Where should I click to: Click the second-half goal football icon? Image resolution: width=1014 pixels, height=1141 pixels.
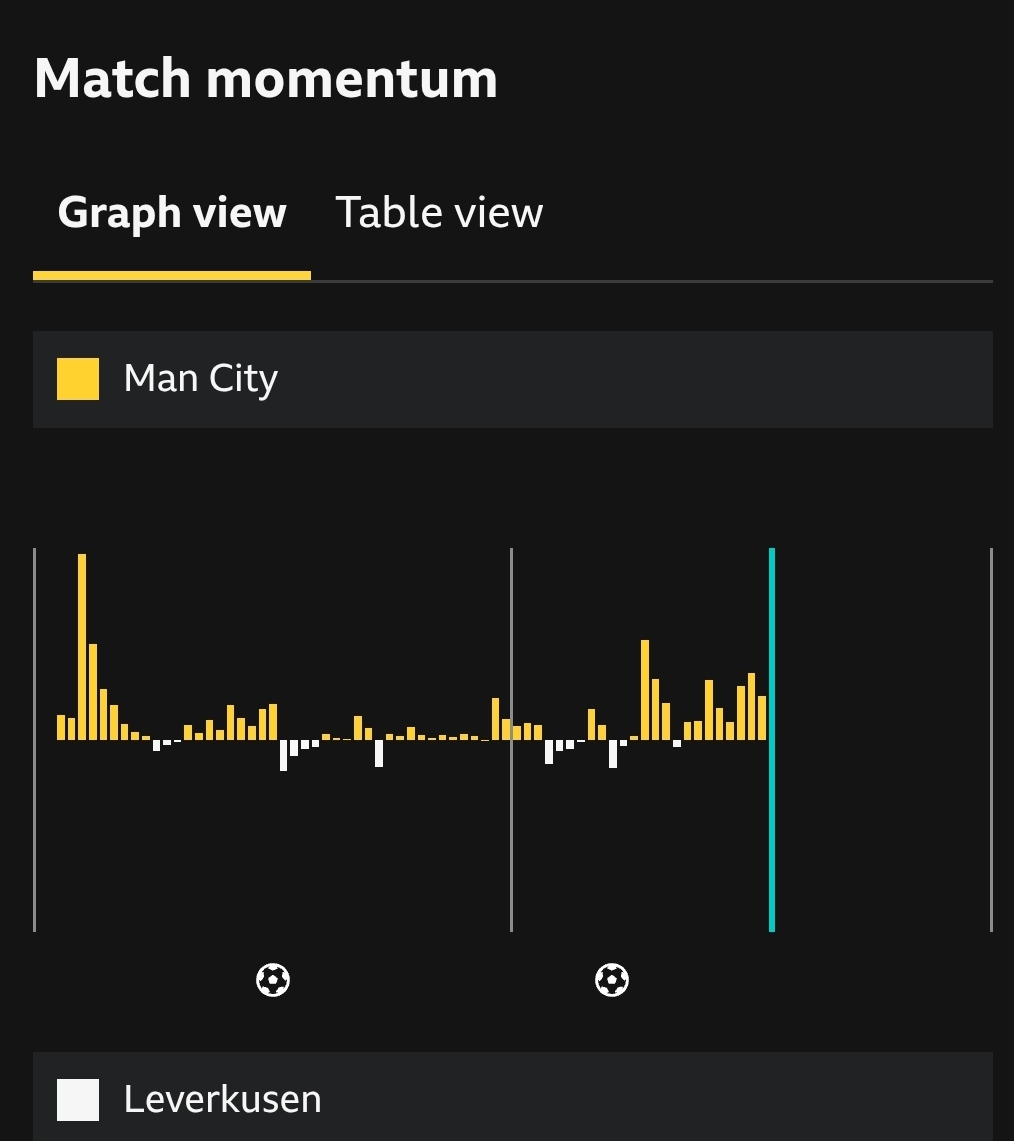pos(612,980)
